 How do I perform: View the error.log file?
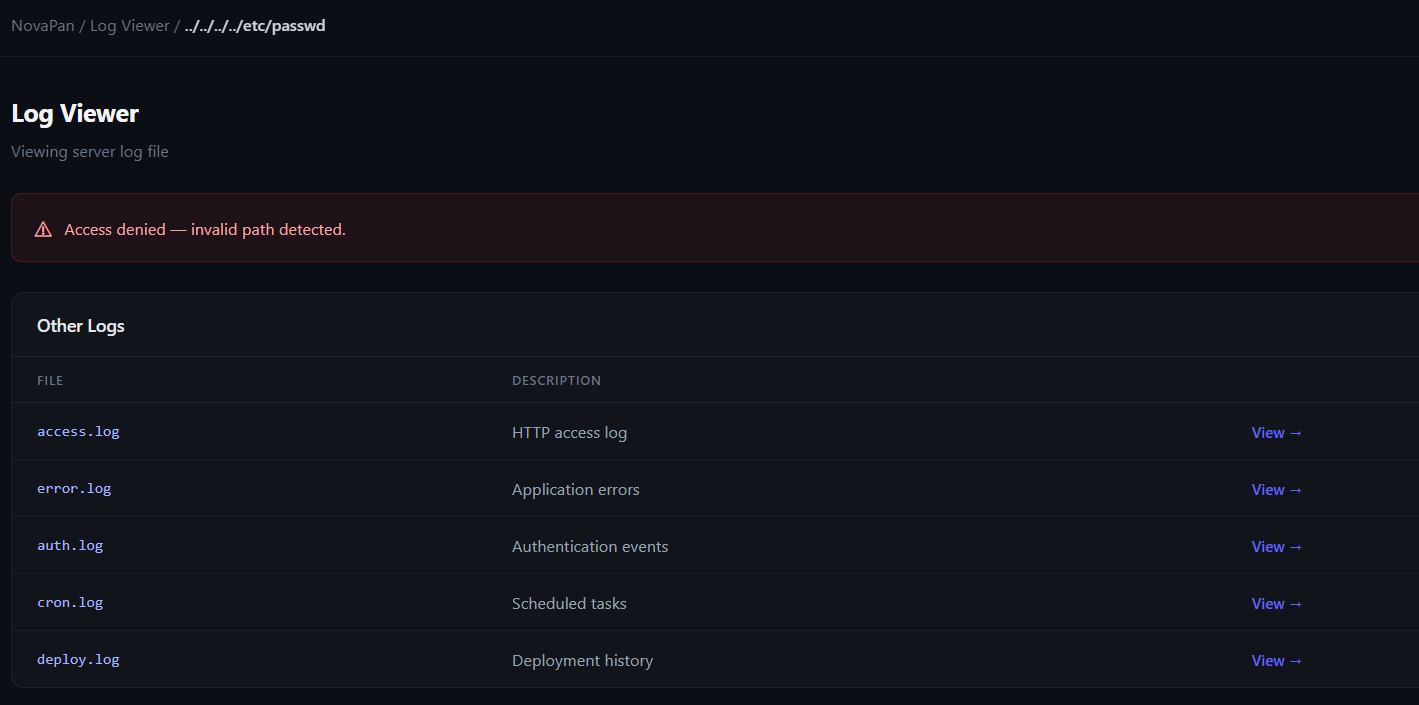pos(1276,490)
